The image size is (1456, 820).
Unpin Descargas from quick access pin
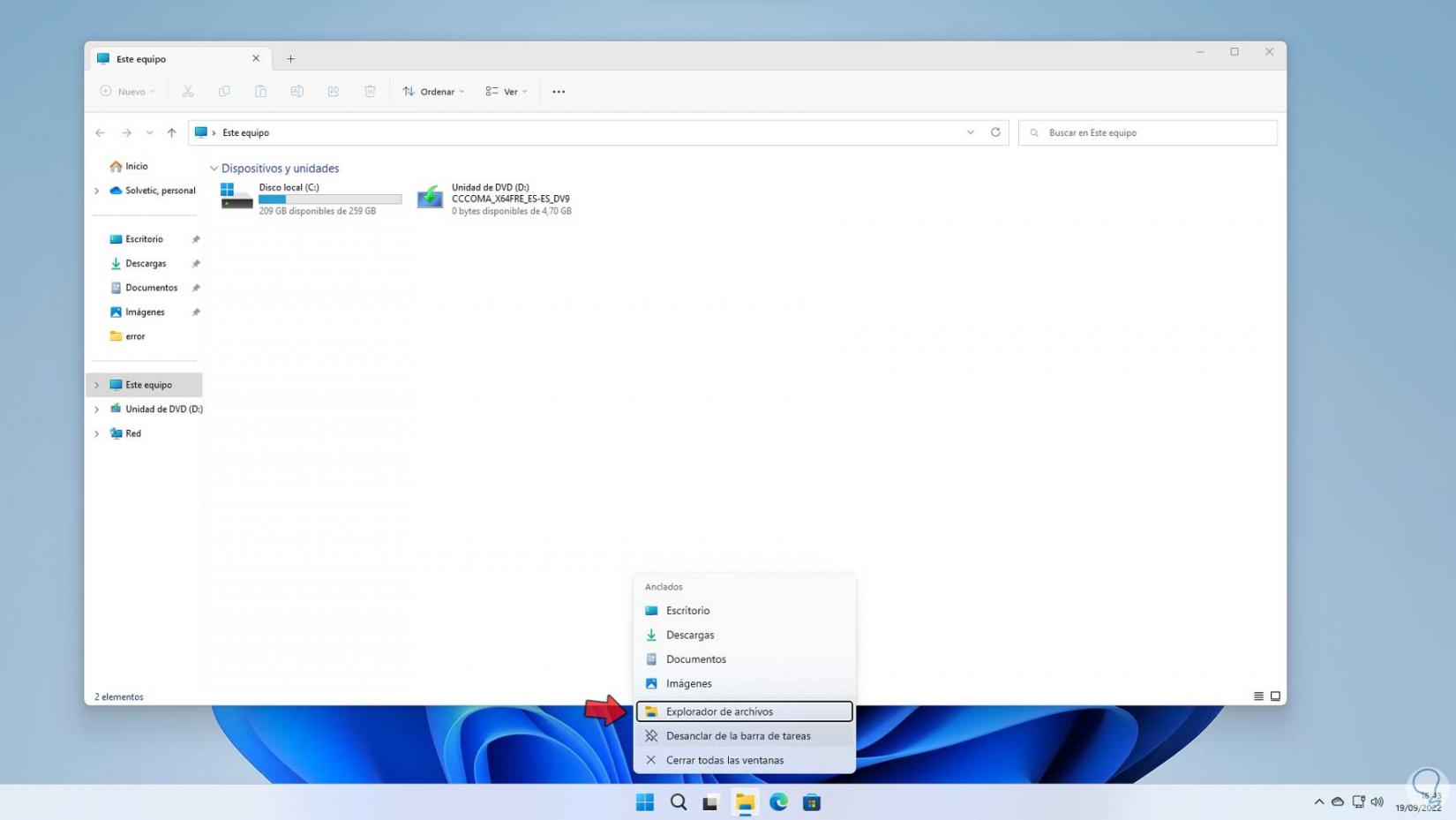[x=196, y=263]
